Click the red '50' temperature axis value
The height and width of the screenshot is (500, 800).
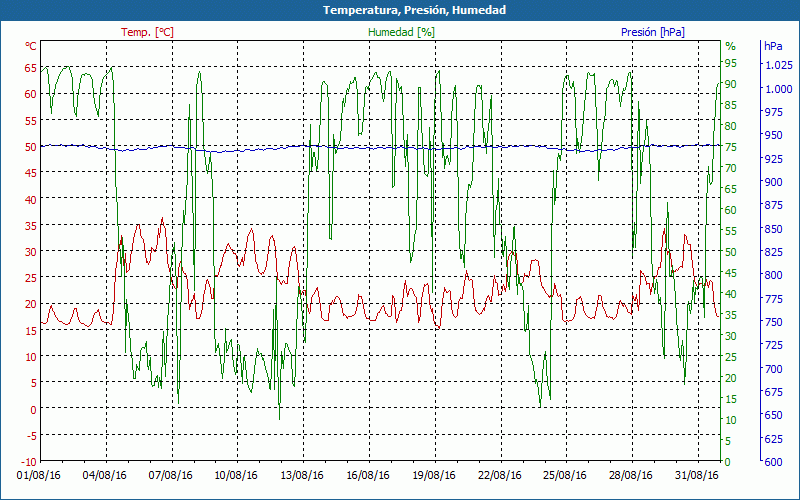30,147
